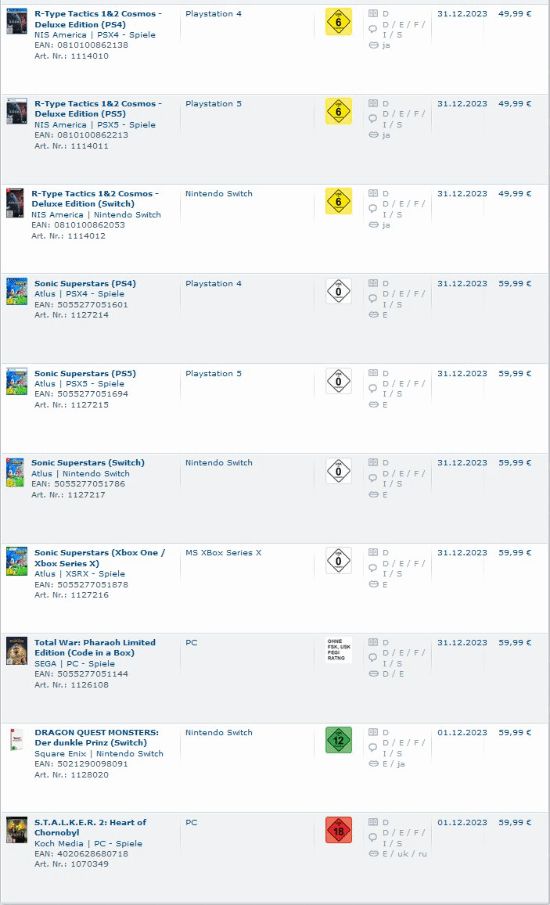Open Total War: Pharaoh Limited Edition link
This screenshot has height=905, width=550.
(95, 648)
